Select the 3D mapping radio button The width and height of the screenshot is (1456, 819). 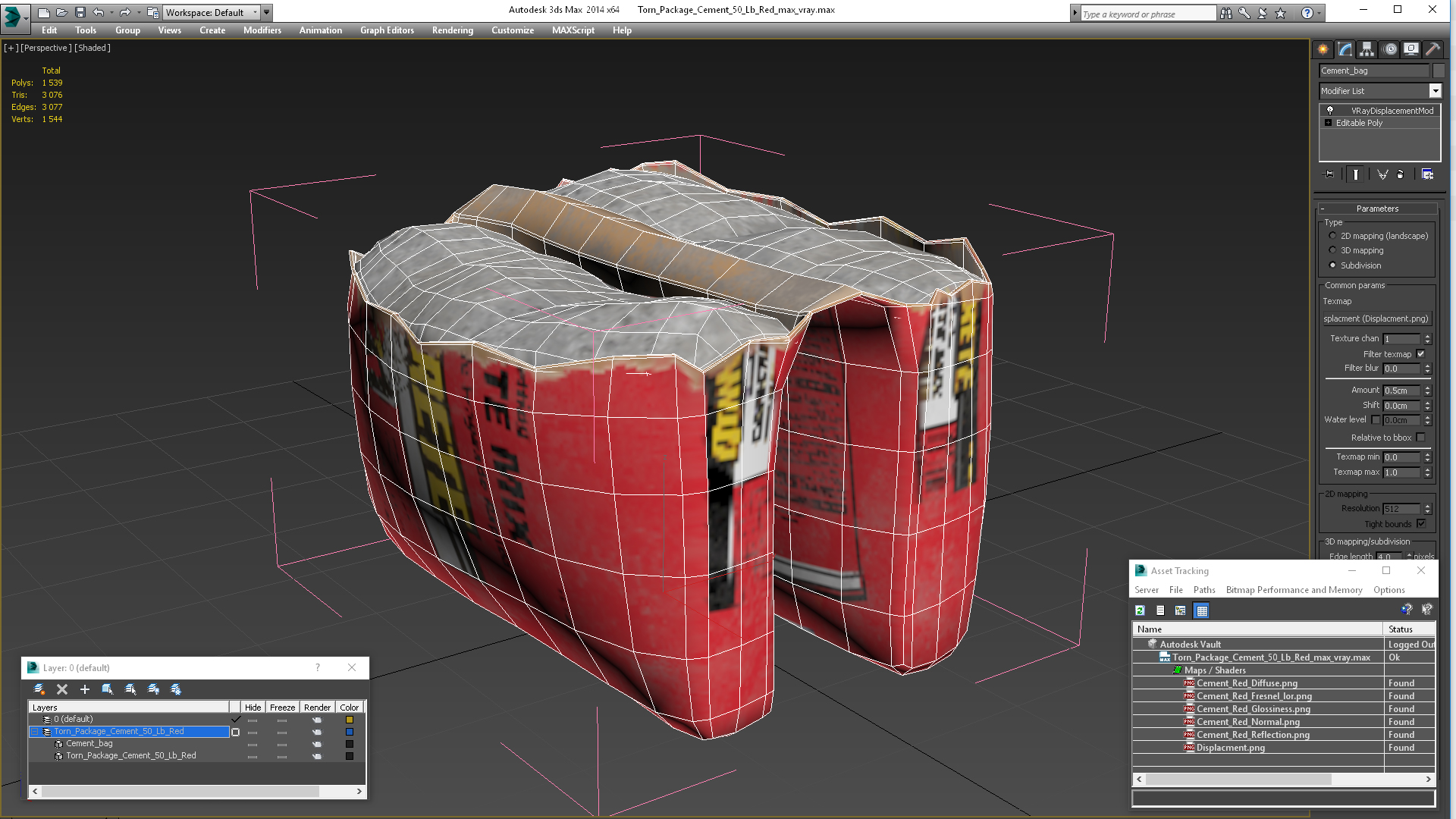1332,250
